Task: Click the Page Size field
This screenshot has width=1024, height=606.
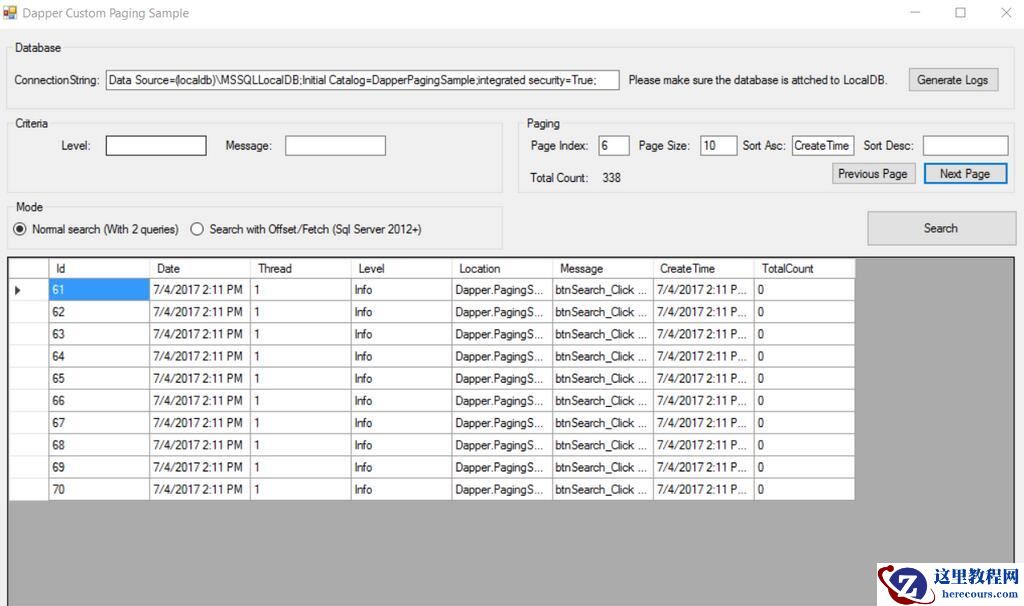Action: click(x=718, y=146)
